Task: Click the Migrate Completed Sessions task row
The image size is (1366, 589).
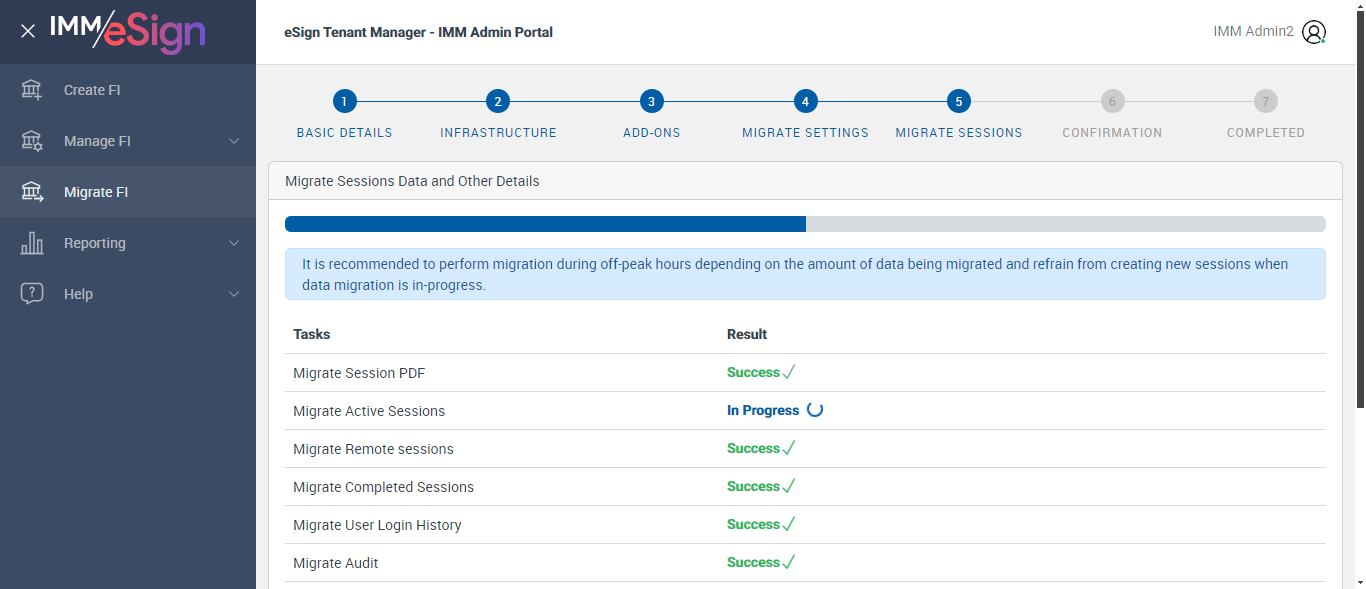Action: point(805,487)
